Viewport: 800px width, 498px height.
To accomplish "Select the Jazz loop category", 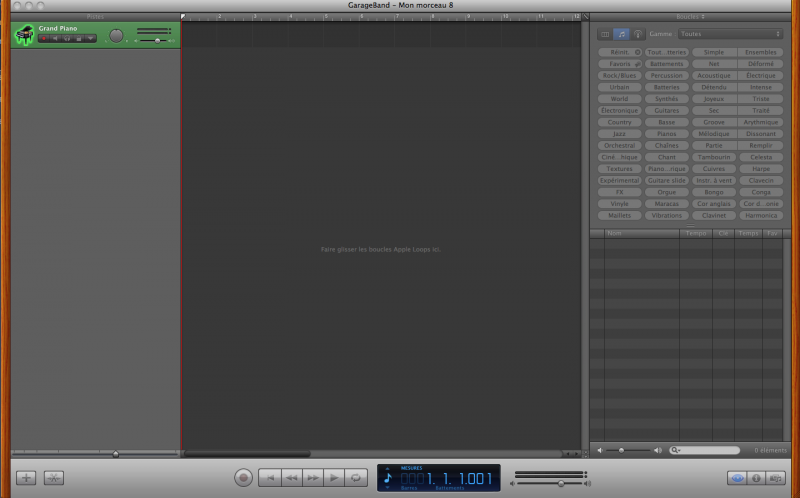I will pos(619,134).
